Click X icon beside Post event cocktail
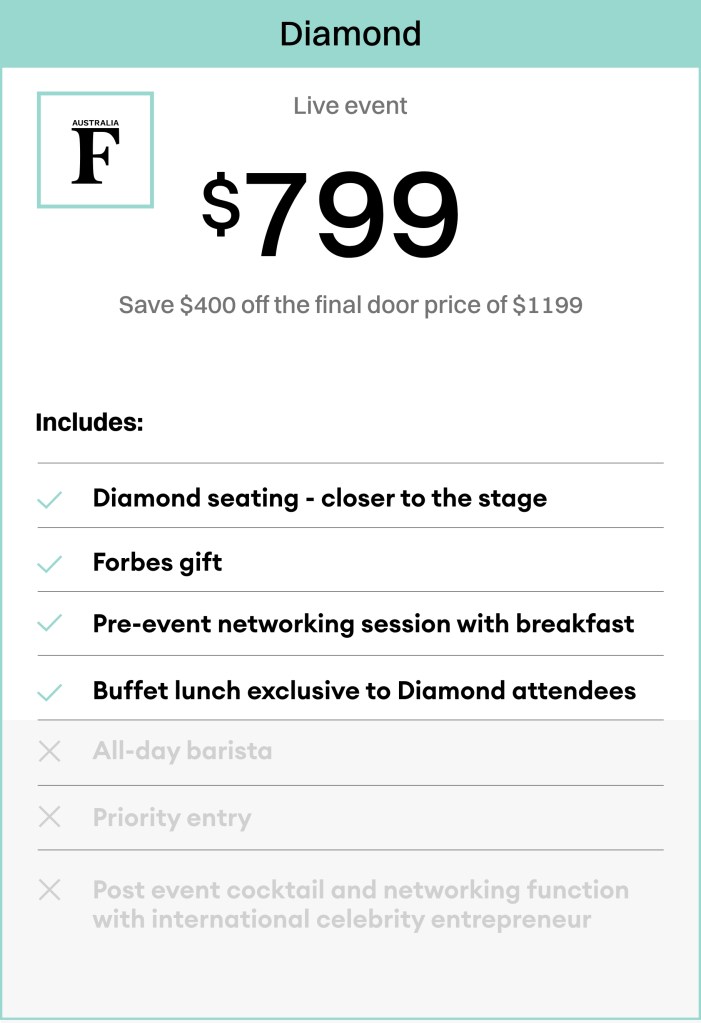The image size is (701, 1023). tap(50, 889)
